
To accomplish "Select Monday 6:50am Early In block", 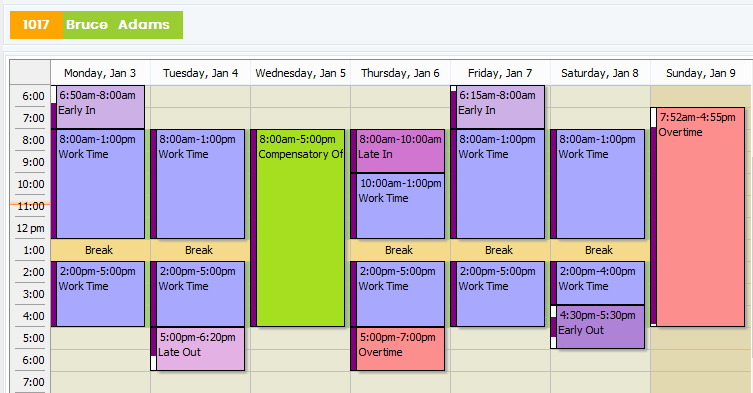I will pos(98,107).
